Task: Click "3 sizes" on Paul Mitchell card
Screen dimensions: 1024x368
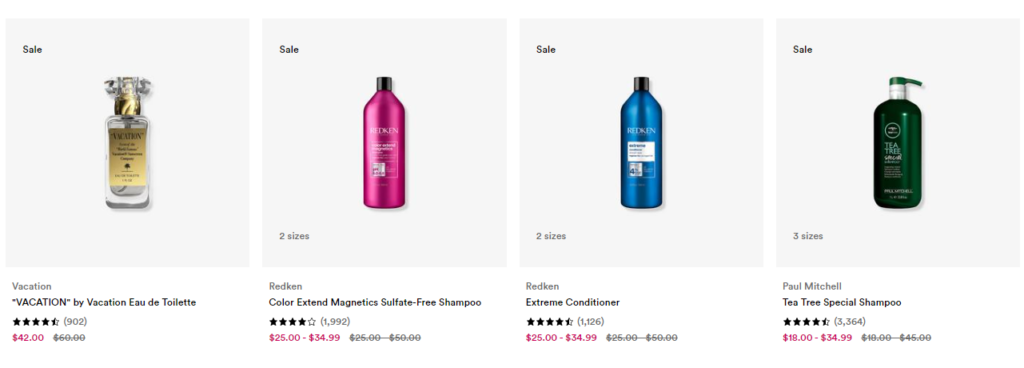Action: (x=808, y=236)
